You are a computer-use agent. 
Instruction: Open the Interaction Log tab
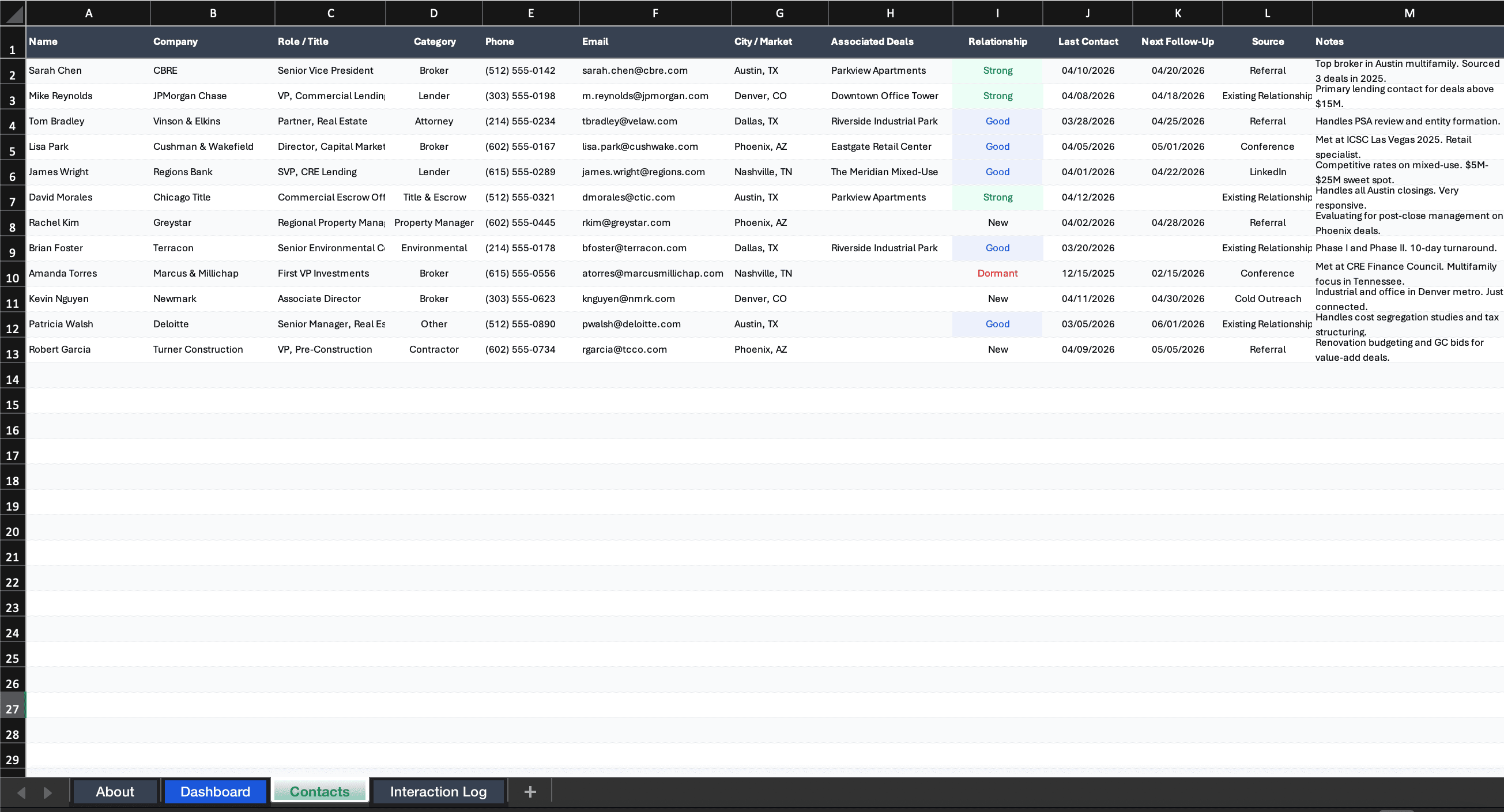point(438,792)
